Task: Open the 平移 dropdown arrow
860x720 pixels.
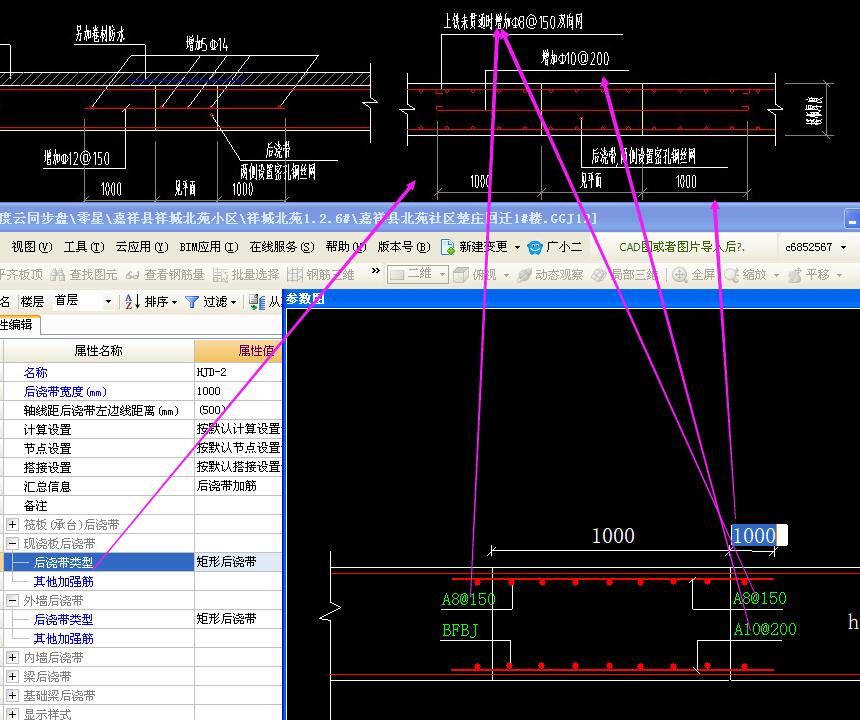Action: [x=840, y=275]
